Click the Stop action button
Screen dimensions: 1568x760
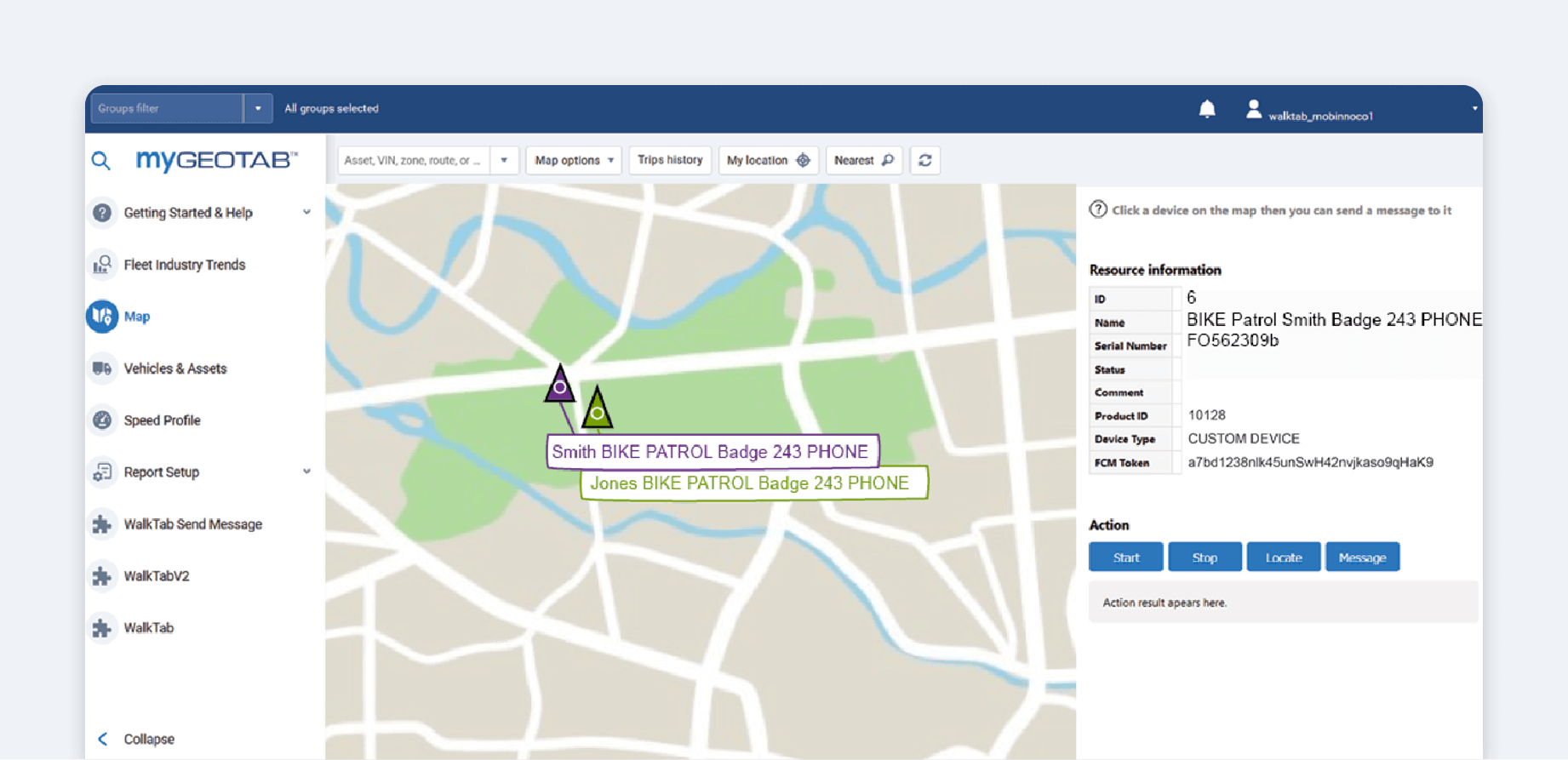(x=1205, y=557)
